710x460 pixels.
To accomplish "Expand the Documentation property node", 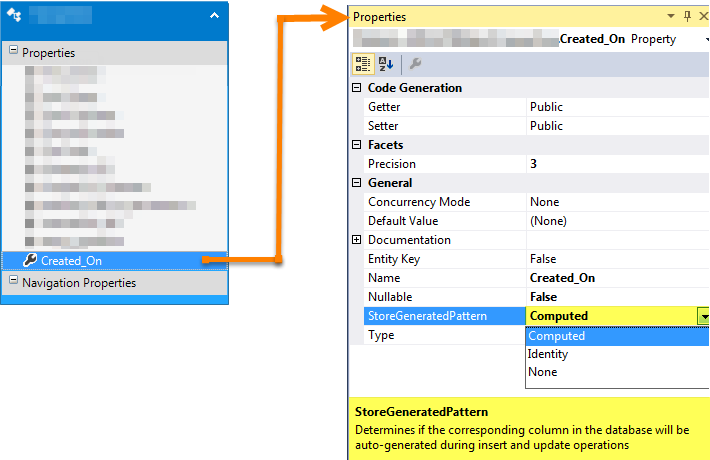I will point(357,240).
